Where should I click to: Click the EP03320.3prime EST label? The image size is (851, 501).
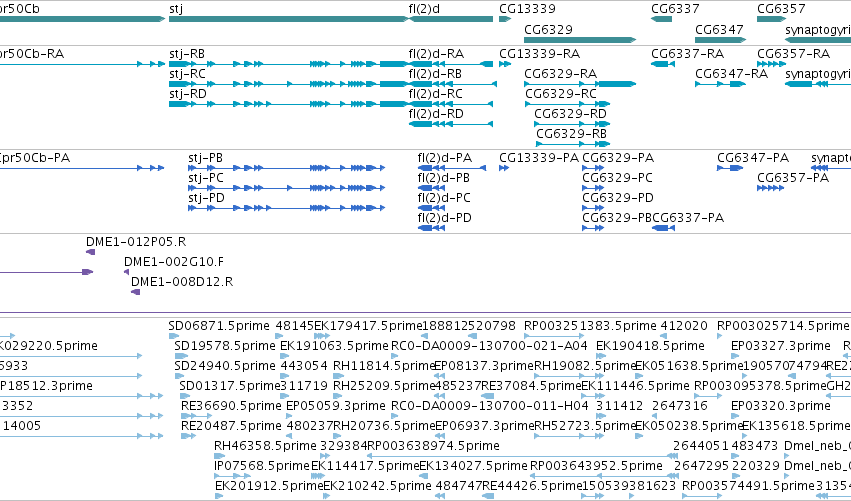point(780,406)
